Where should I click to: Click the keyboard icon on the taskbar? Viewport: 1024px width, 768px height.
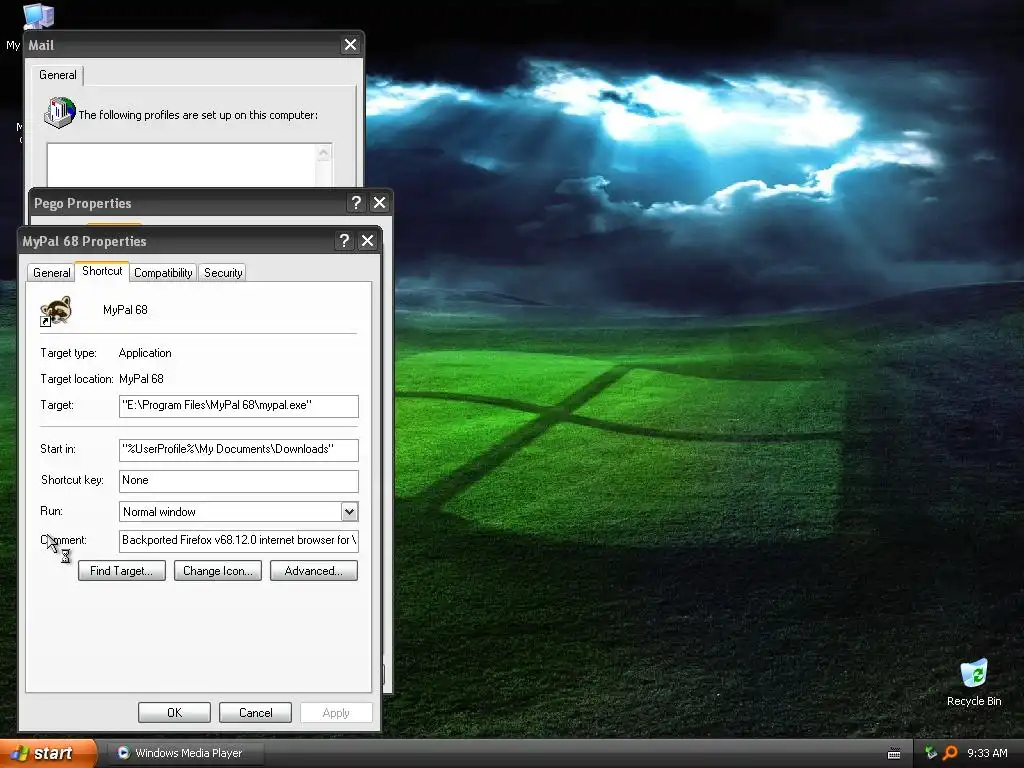click(x=894, y=754)
